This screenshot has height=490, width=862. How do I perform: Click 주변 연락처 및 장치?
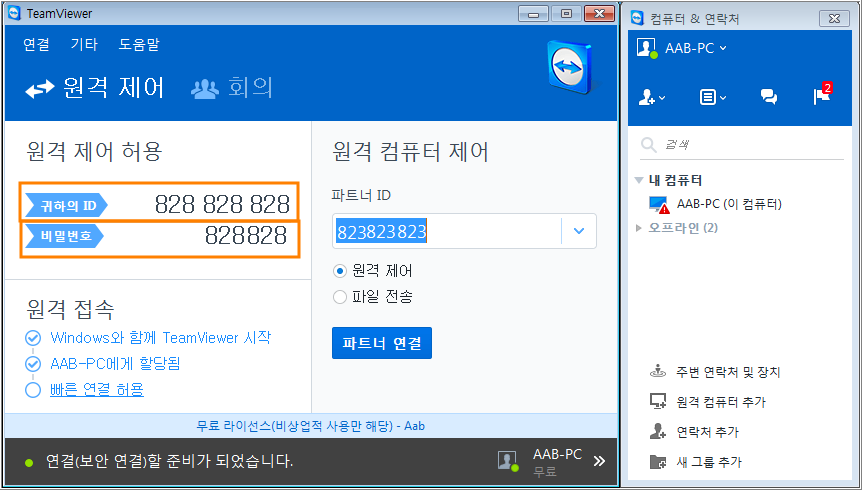click(728, 372)
